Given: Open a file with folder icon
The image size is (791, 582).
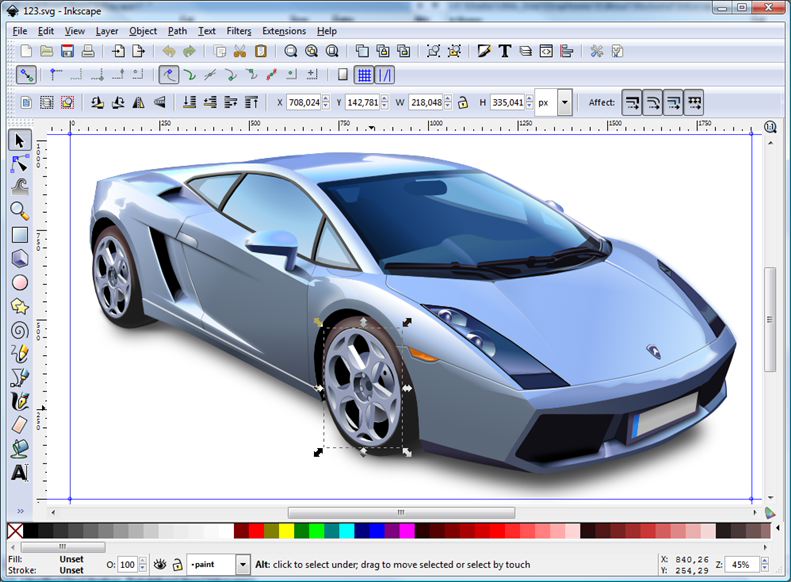Looking at the screenshot, I should pos(46,51).
